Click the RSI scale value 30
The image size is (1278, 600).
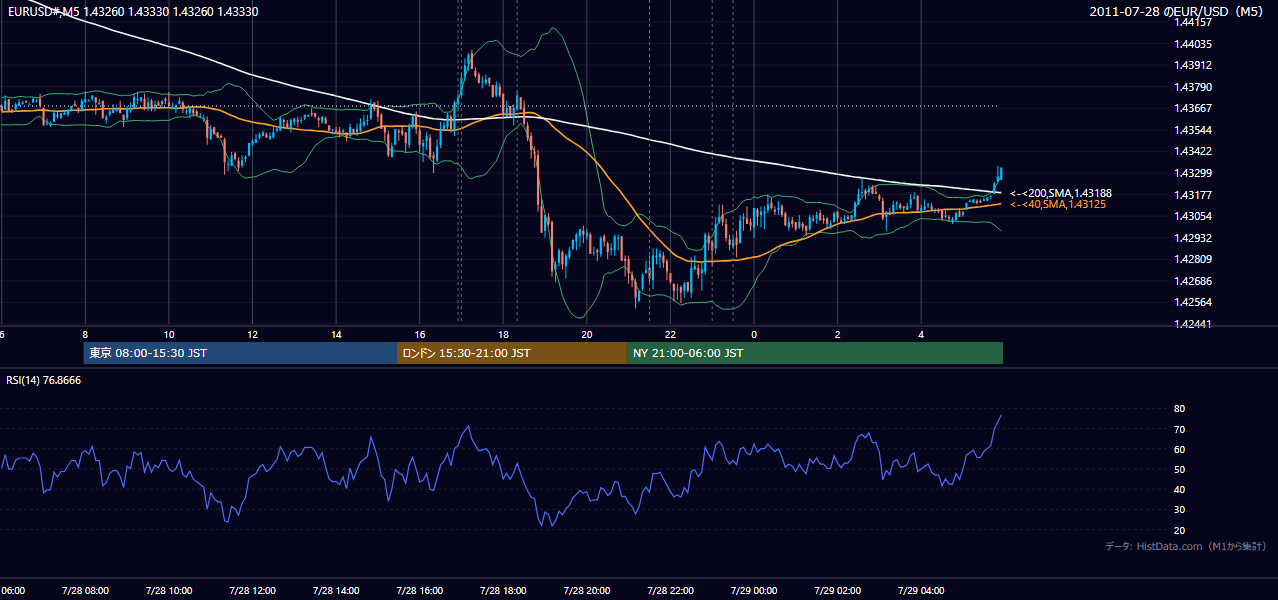tap(1179, 509)
